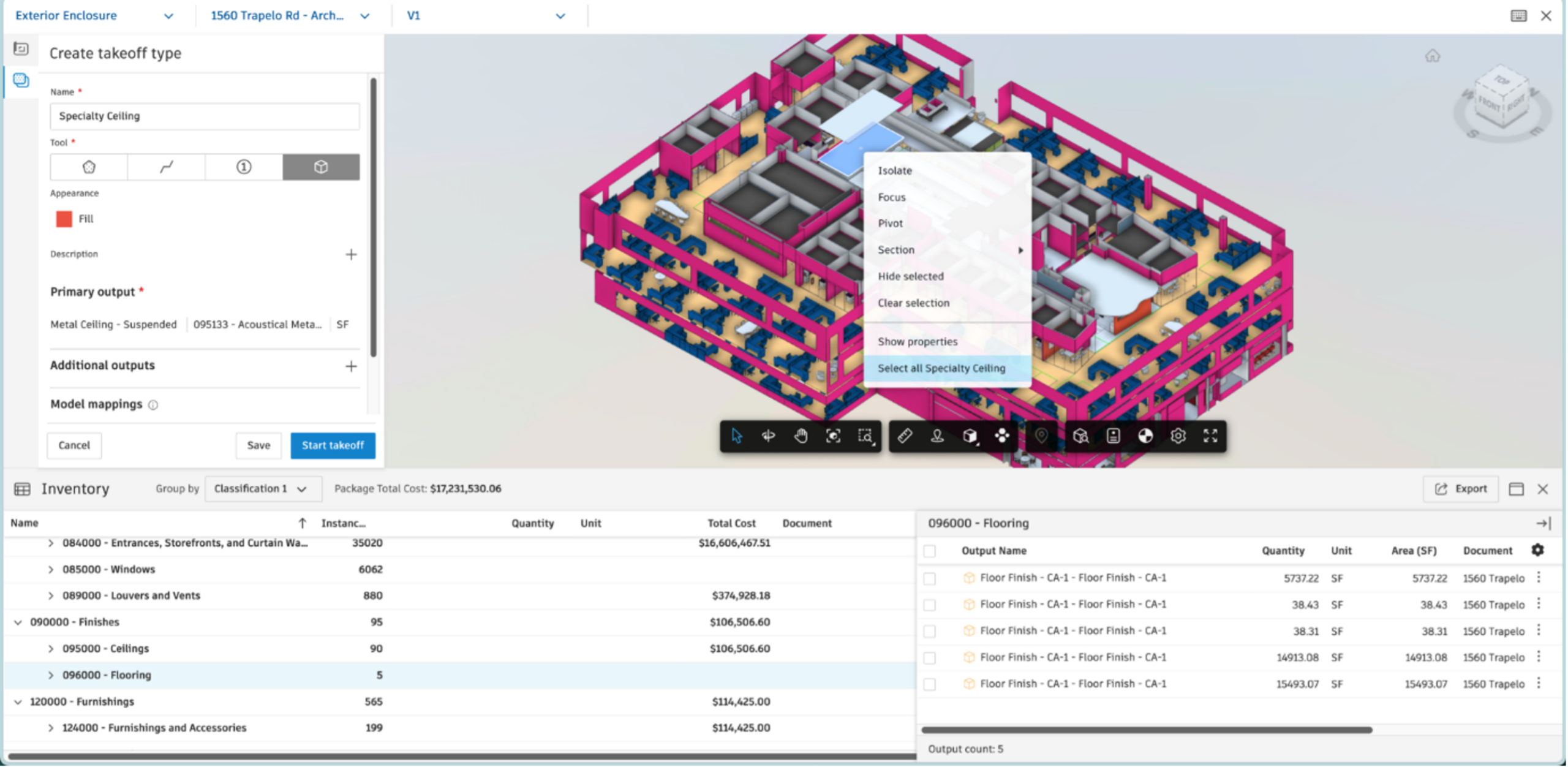The width and height of the screenshot is (1568, 767).
Task: Click the Start takeoff button
Action: [333, 445]
